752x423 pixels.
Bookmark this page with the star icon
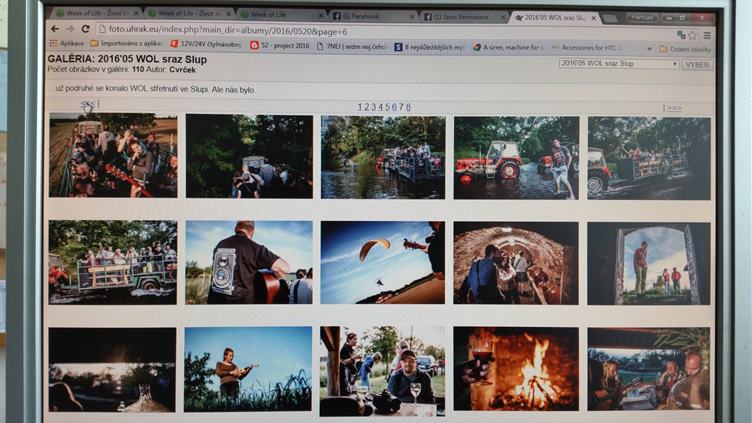(693, 35)
